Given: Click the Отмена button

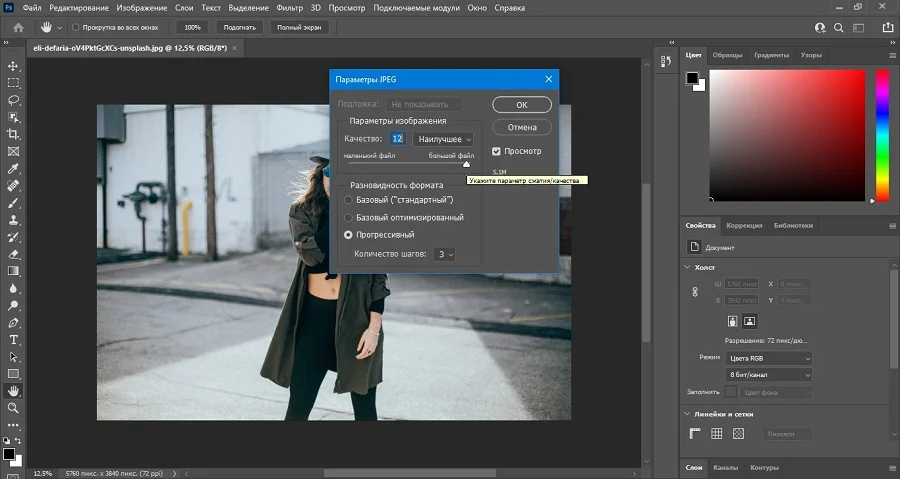Looking at the screenshot, I should pyautogui.click(x=522, y=127).
